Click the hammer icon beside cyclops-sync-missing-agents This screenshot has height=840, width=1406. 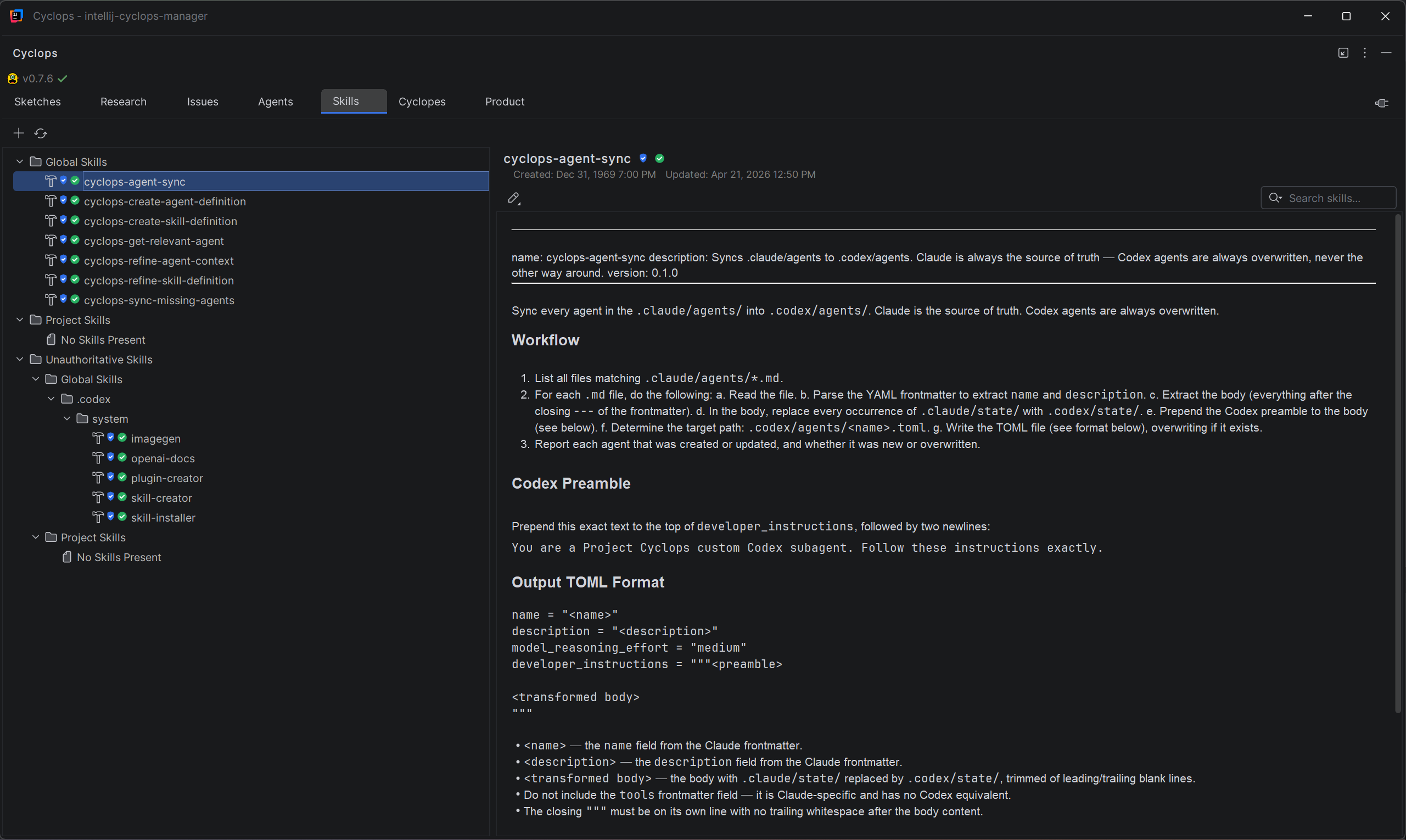tap(51, 300)
